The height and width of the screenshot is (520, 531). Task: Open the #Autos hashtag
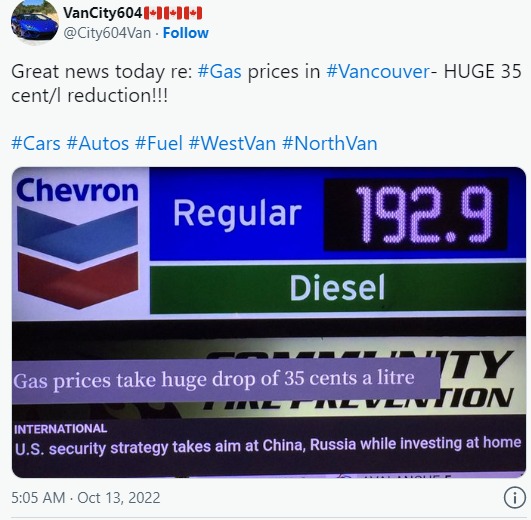[98, 143]
